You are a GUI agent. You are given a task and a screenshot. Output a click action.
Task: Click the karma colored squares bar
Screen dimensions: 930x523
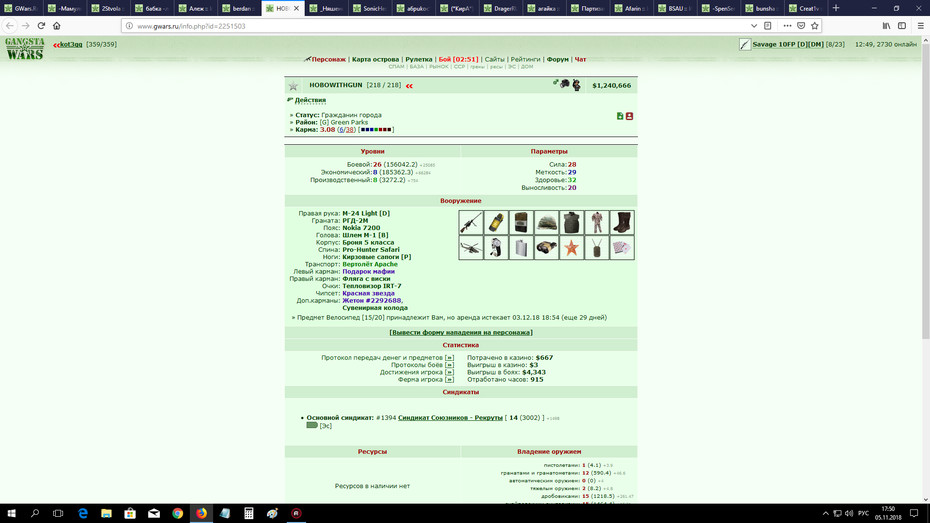(x=376, y=129)
